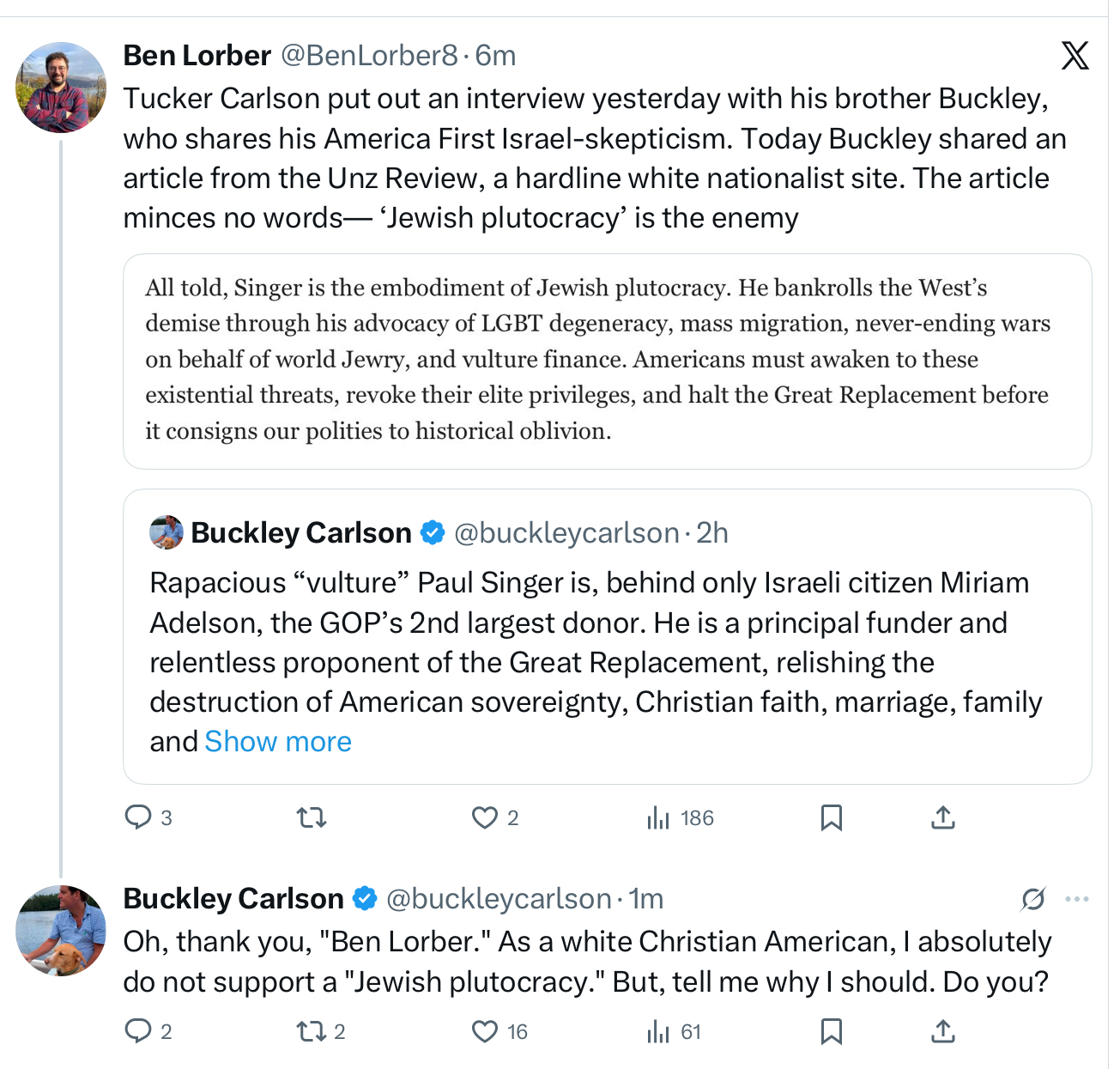The height and width of the screenshot is (1069, 1120).
Task: Open the three-dot more options menu
Action: (1076, 899)
